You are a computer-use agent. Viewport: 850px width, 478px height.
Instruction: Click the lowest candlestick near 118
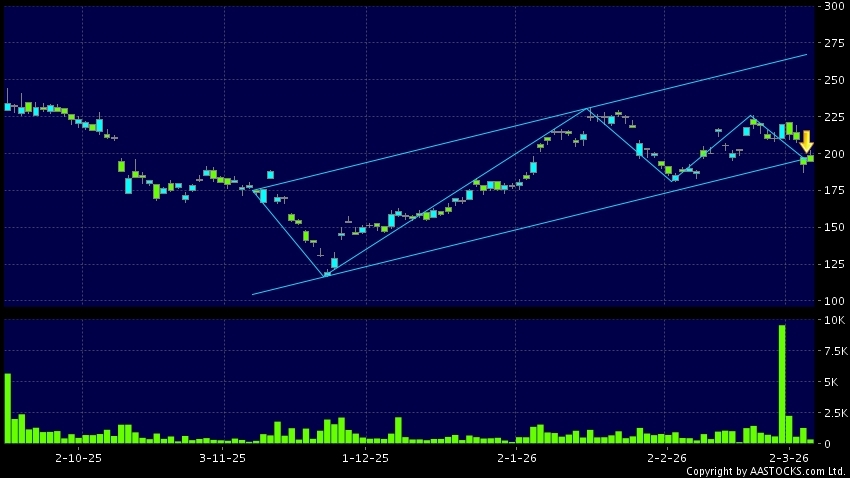326,273
